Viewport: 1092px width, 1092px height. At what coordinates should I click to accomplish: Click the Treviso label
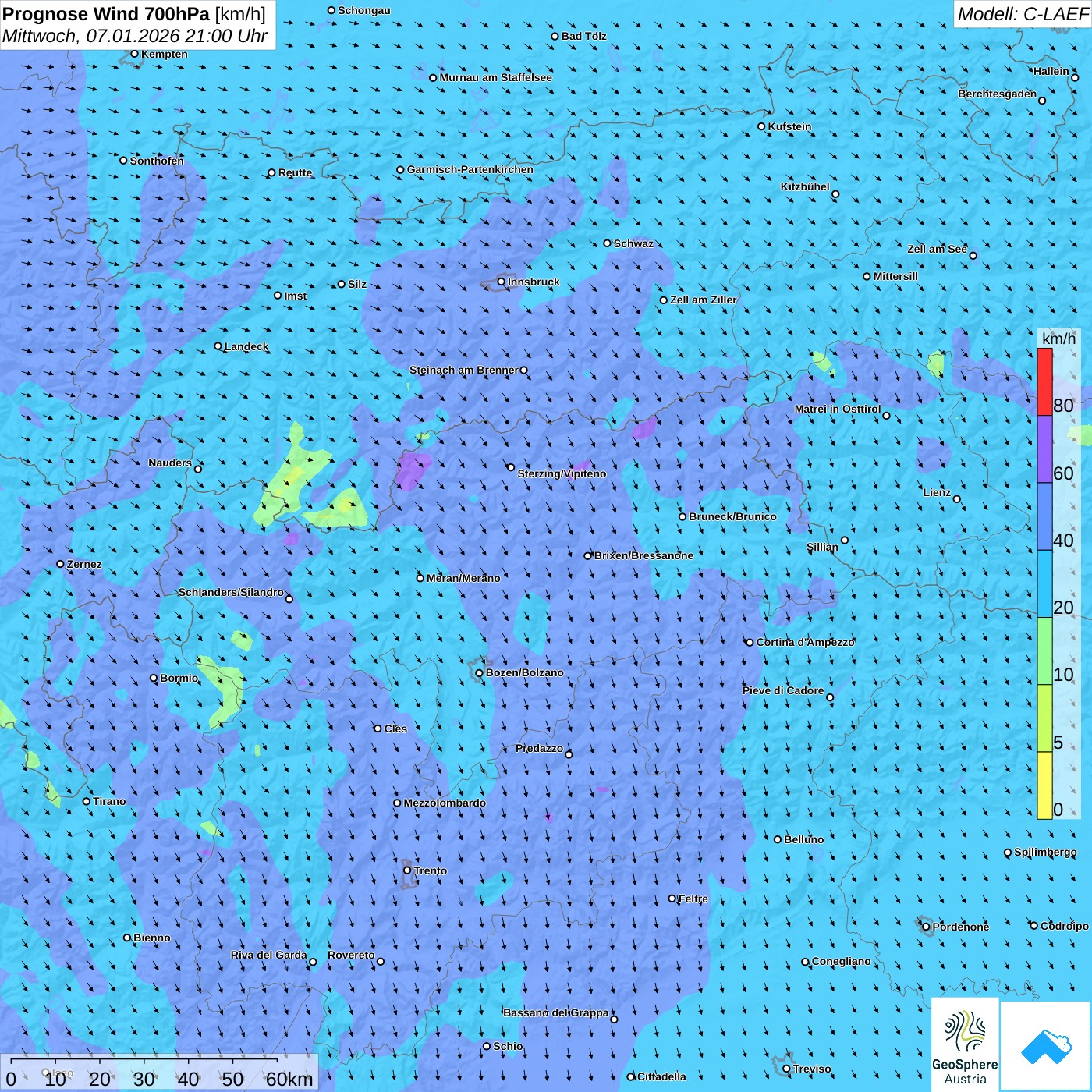812,1069
